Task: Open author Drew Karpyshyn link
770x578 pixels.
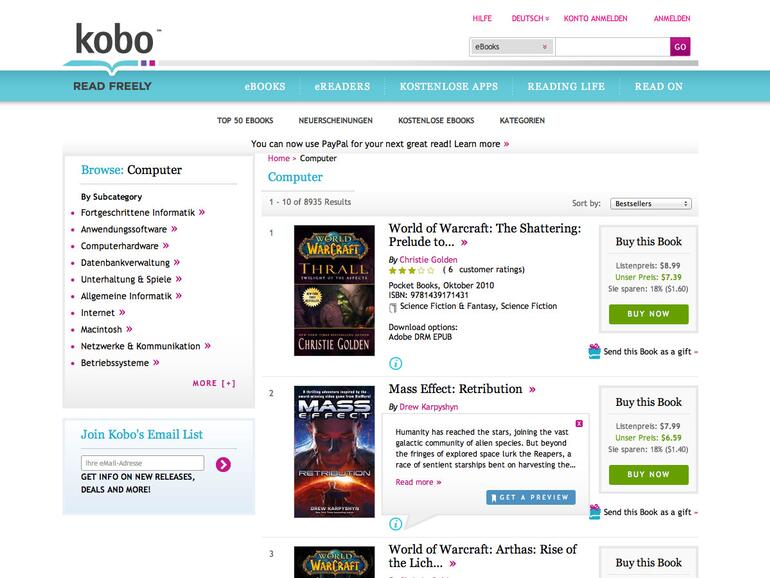Action: (x=428, y=407)
